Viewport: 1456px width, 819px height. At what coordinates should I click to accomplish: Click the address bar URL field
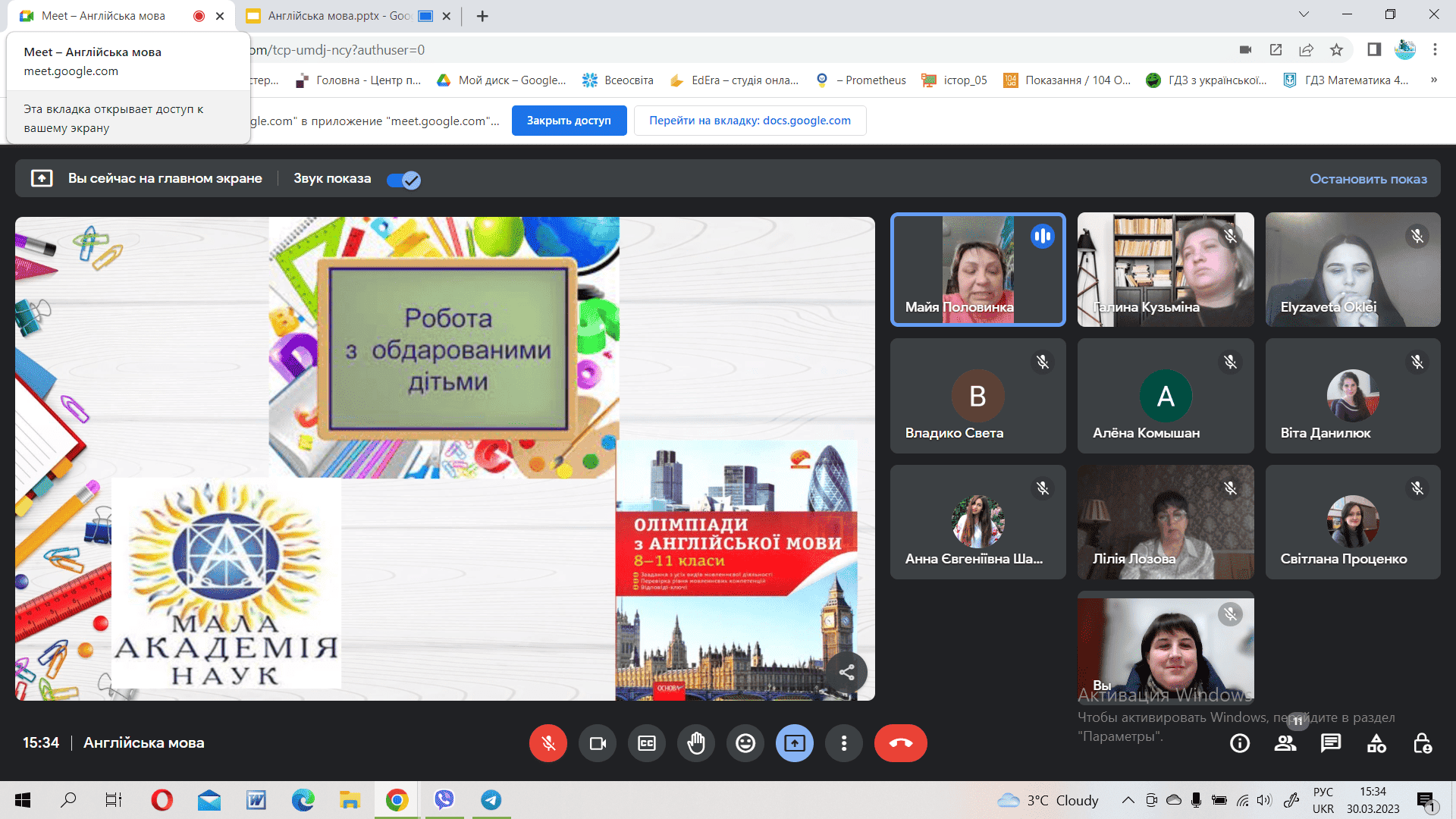728,50
